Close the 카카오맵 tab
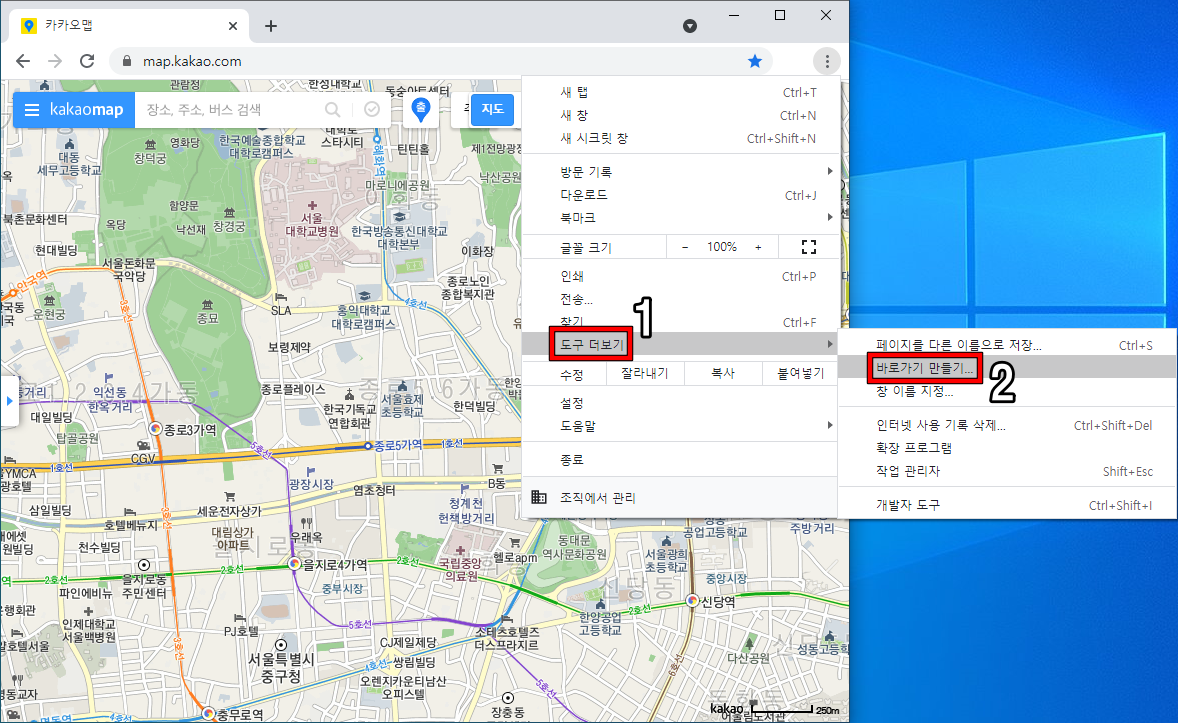Screen dimensions: 1178x723 coord(233,26)
